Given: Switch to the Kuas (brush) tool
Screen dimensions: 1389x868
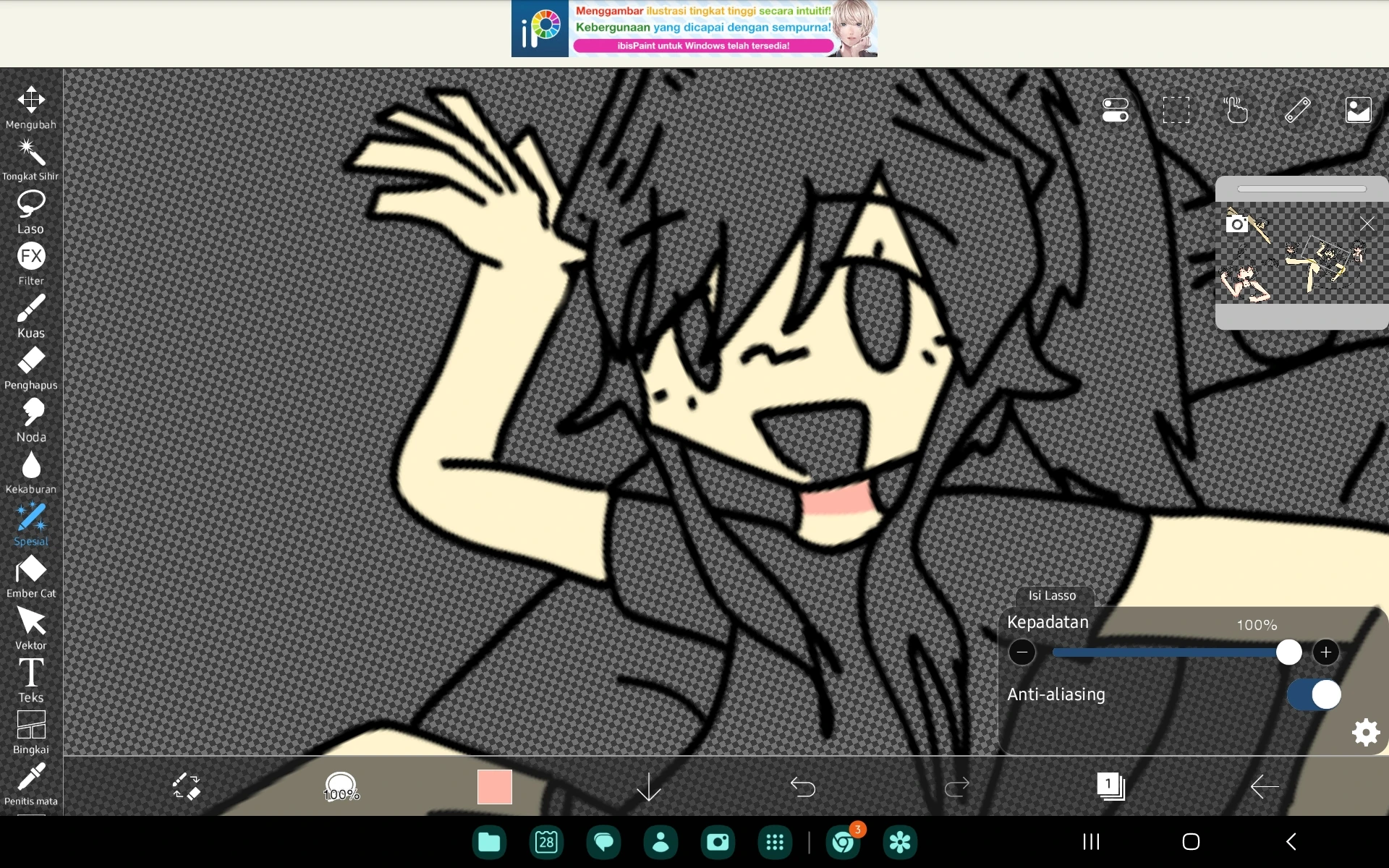Looking at the screenshot, I should click(x=30, y=311).
